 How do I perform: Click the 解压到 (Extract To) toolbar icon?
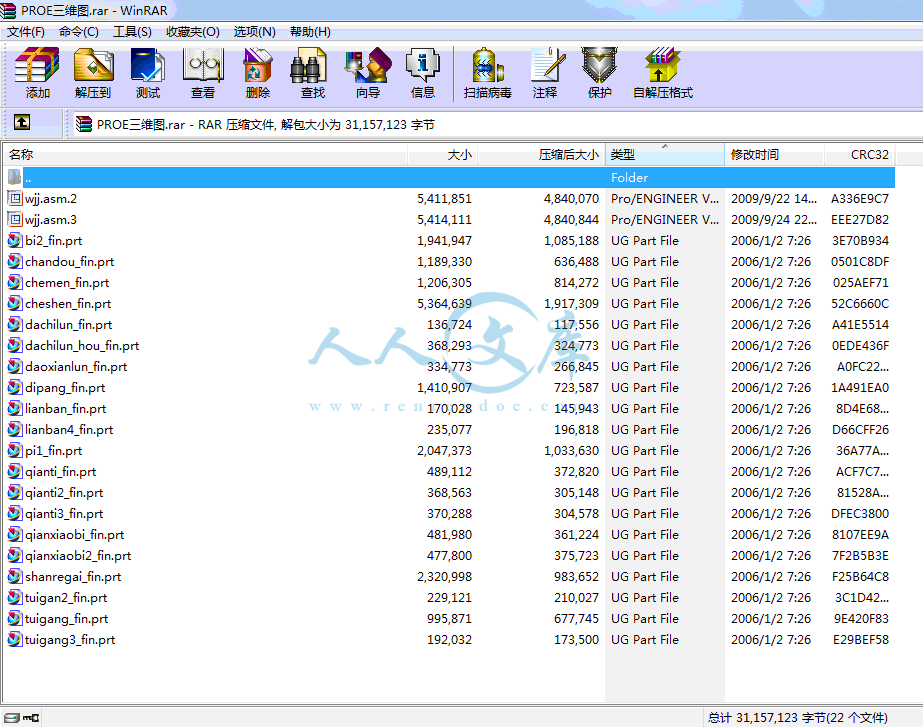click(x=93, y=65)
